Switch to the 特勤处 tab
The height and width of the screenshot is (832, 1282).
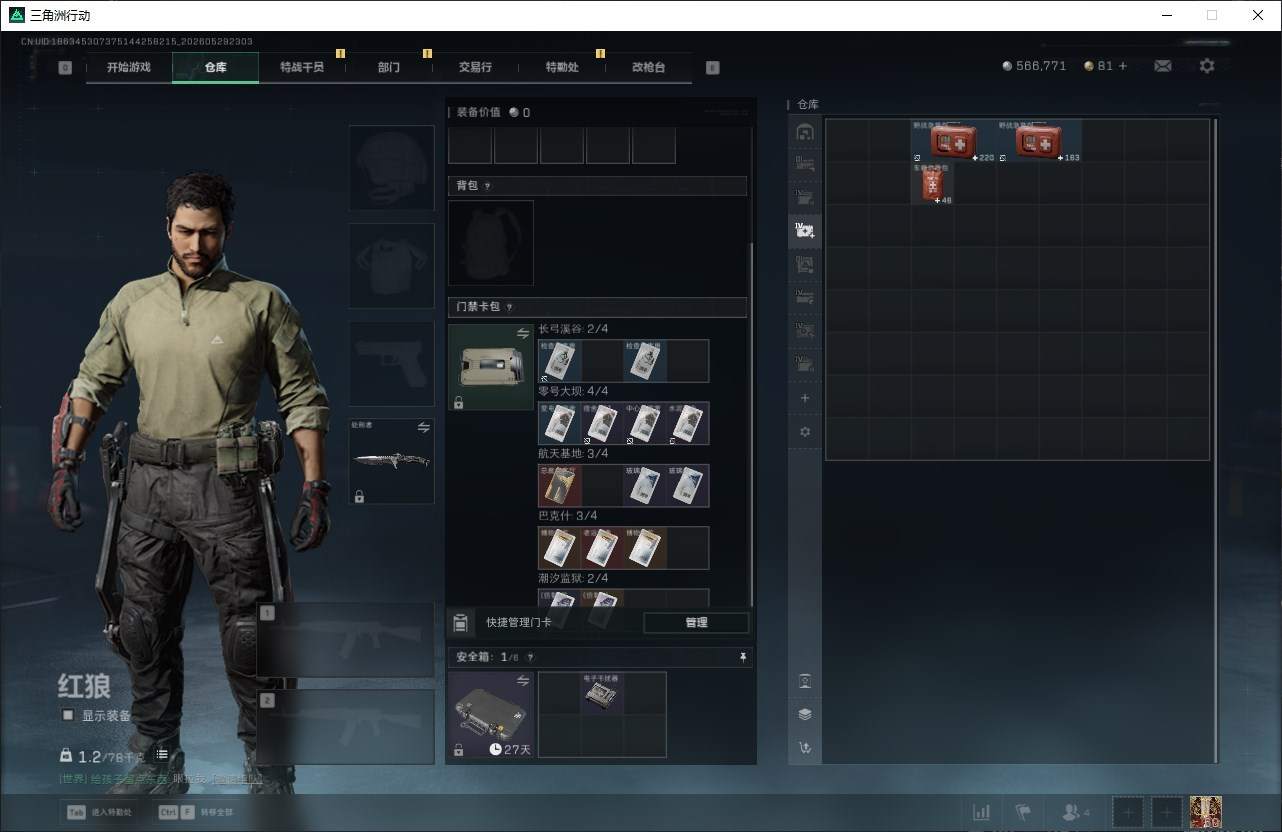562,67
